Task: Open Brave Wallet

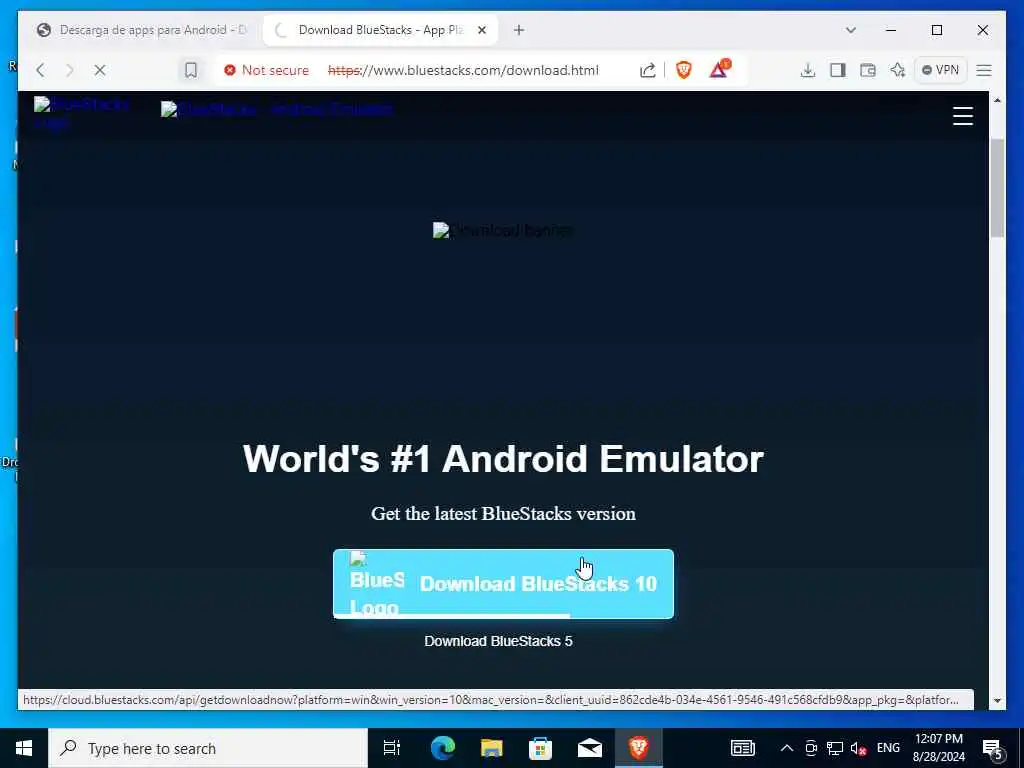Action: [x=867, y=70]
